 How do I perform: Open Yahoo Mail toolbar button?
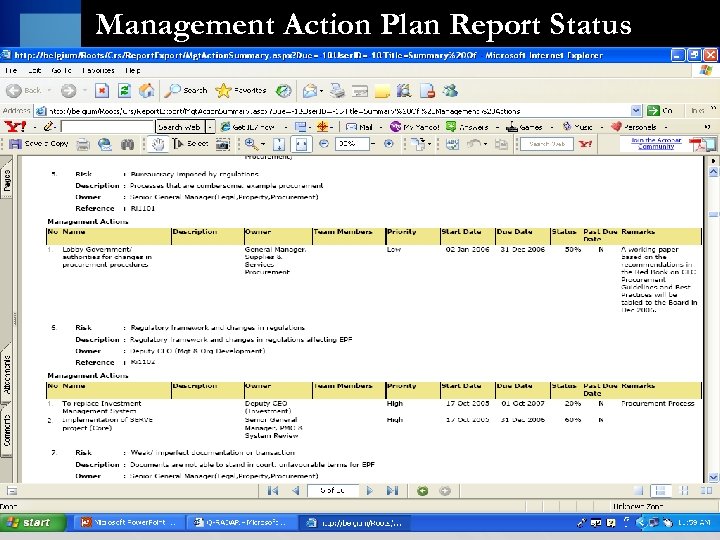pos(359,127)
